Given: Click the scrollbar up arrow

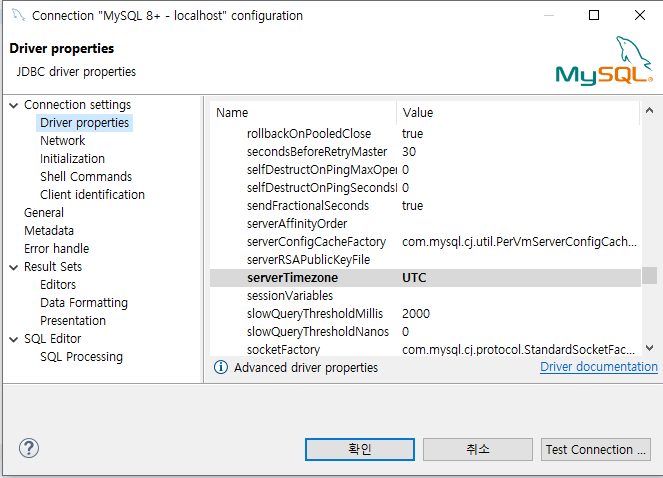Looking at the screenshot, I should pos(649,111).
